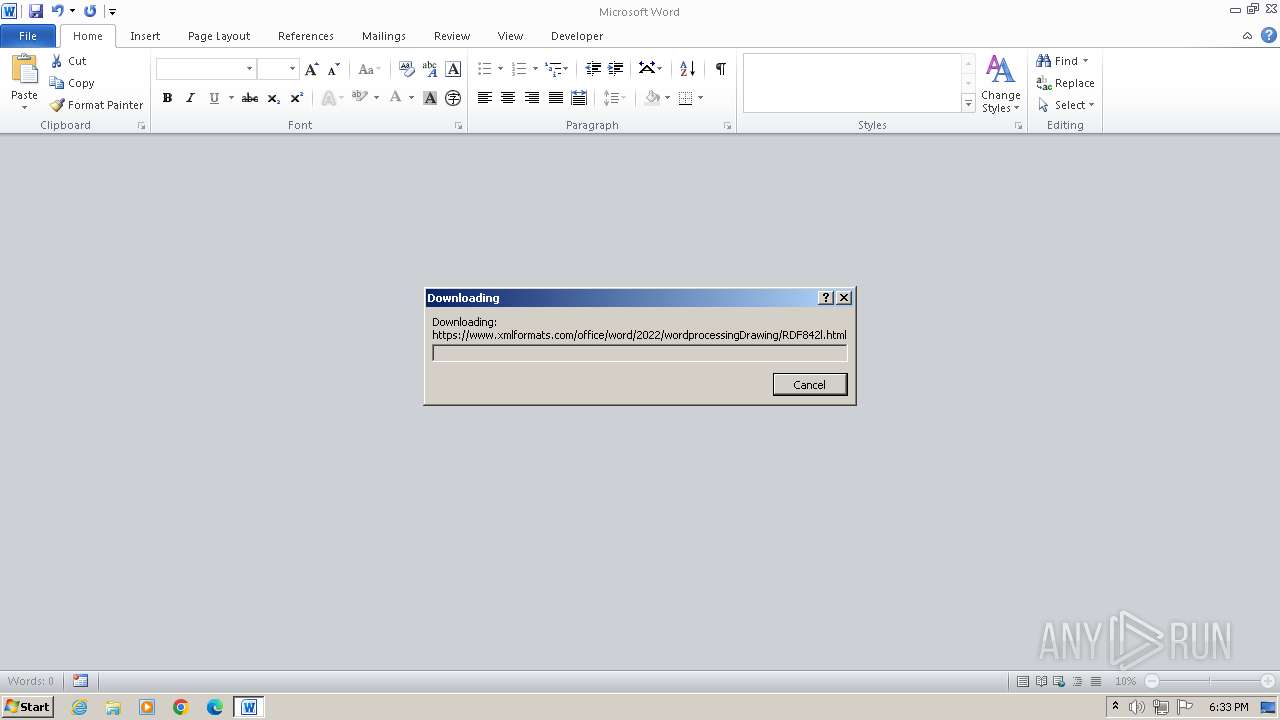
Task: Click Character Shading icon
Action: (x=430, y=98)
